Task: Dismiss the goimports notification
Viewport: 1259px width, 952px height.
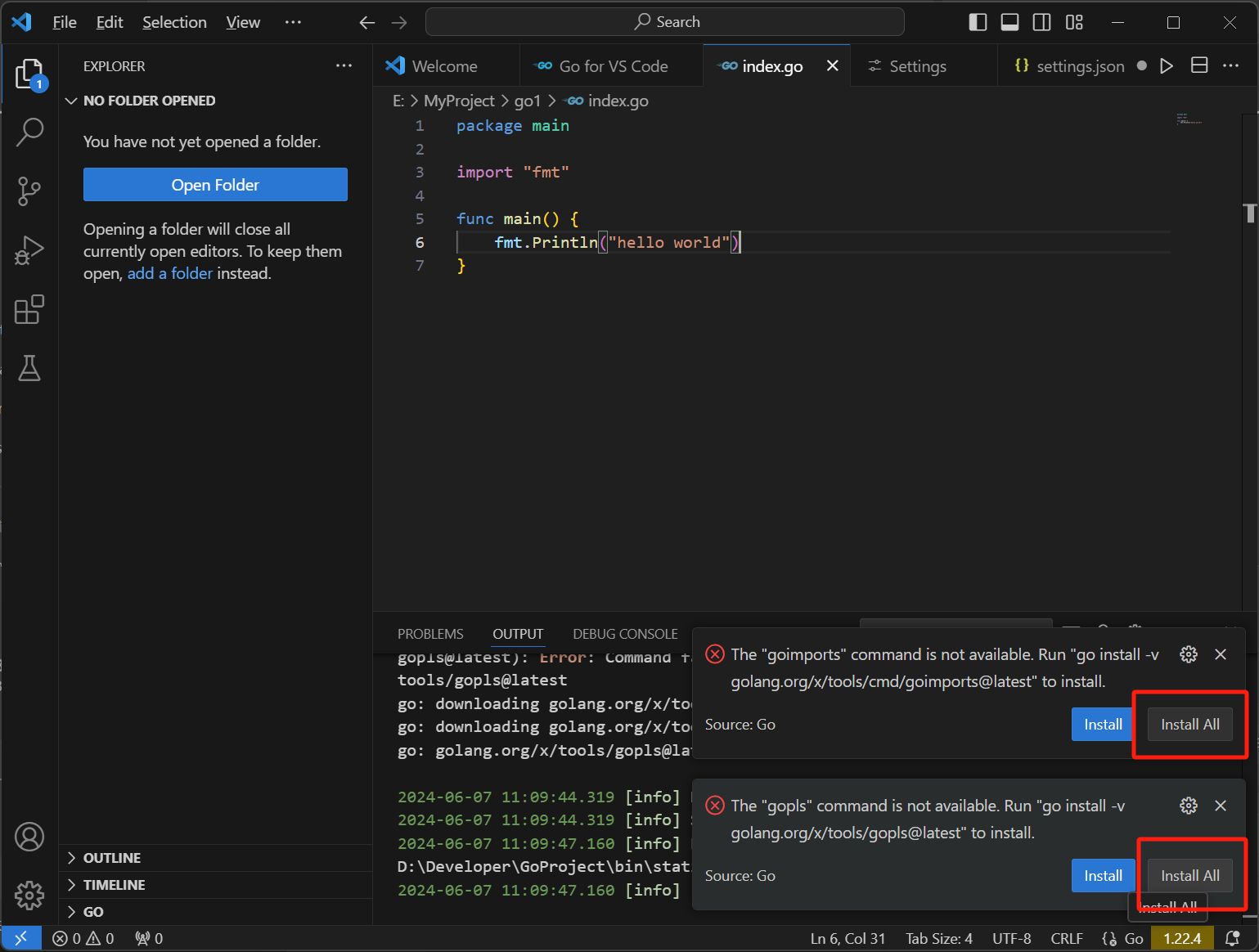Action: [x=1221, y=654]
